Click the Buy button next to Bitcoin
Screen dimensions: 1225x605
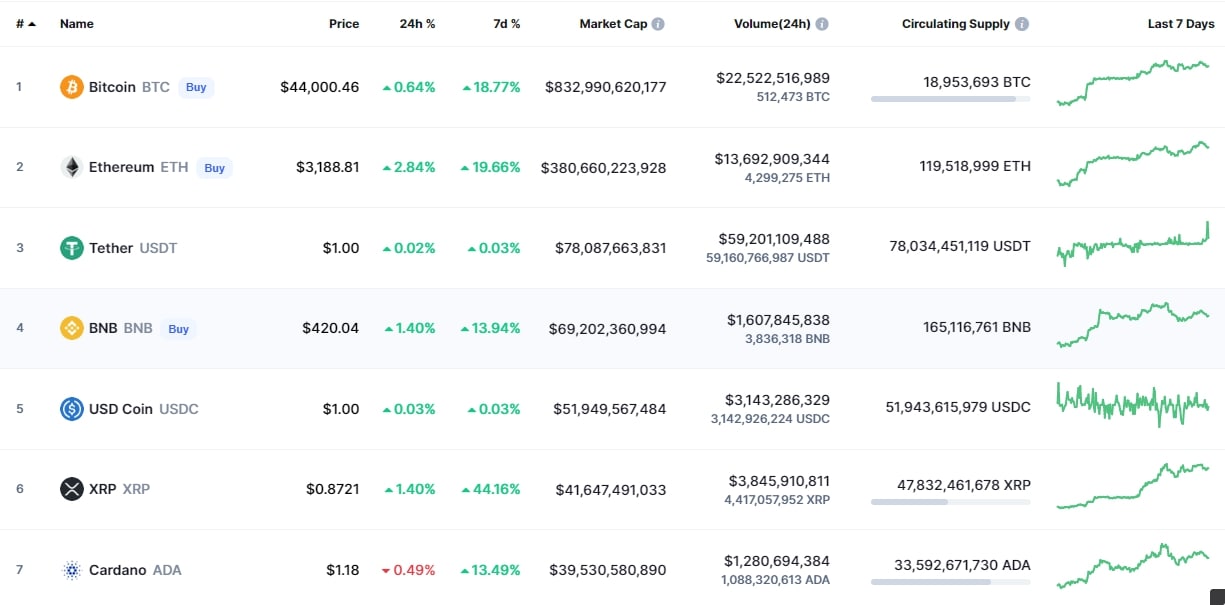point(196,87)
